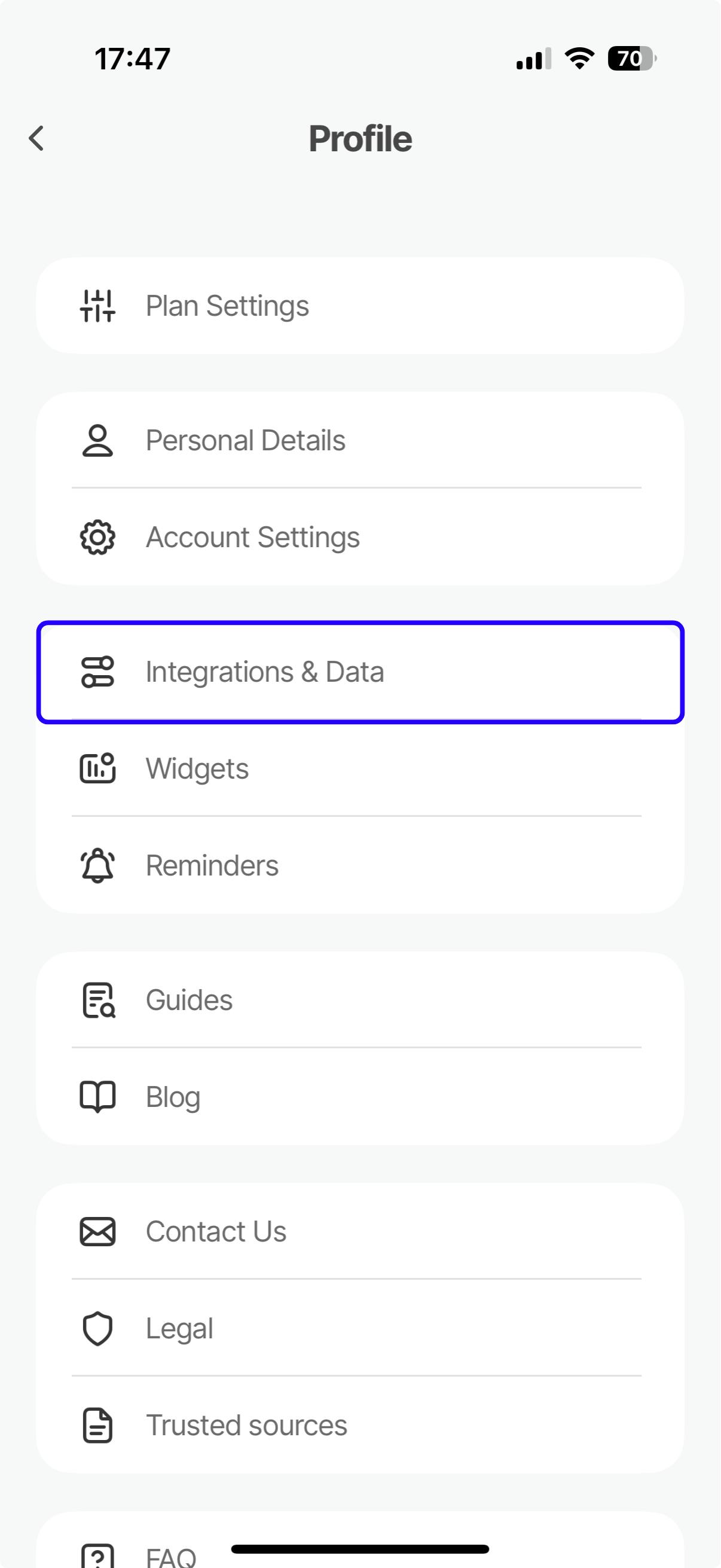Screen dimensions: 721x1568
Task: Tap the Guides document search icon
Action: 98,999
